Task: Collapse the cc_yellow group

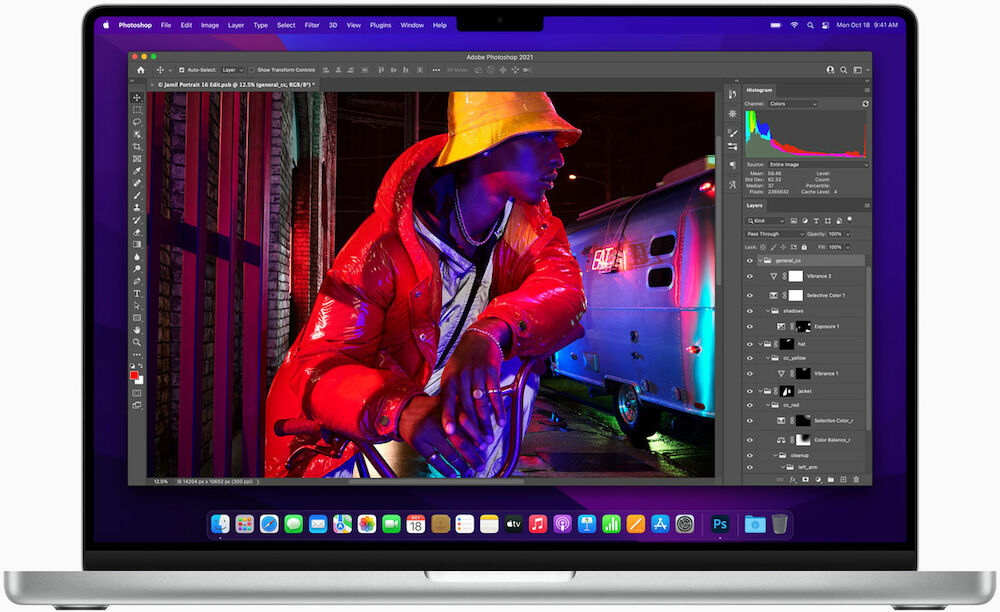Action: (768, 358)
